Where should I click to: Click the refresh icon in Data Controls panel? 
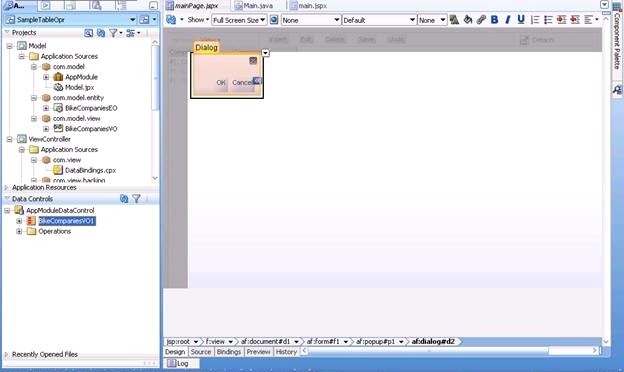pyautogui.click(x=124, y=199)
